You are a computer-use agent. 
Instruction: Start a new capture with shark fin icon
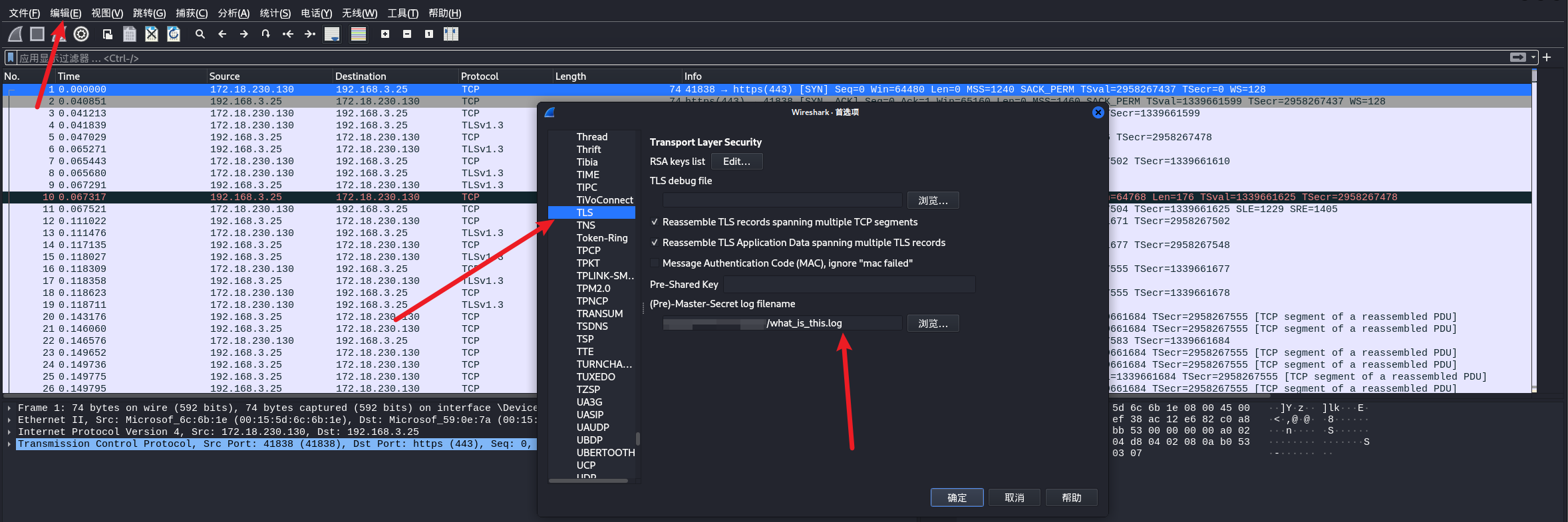(15, 34)
